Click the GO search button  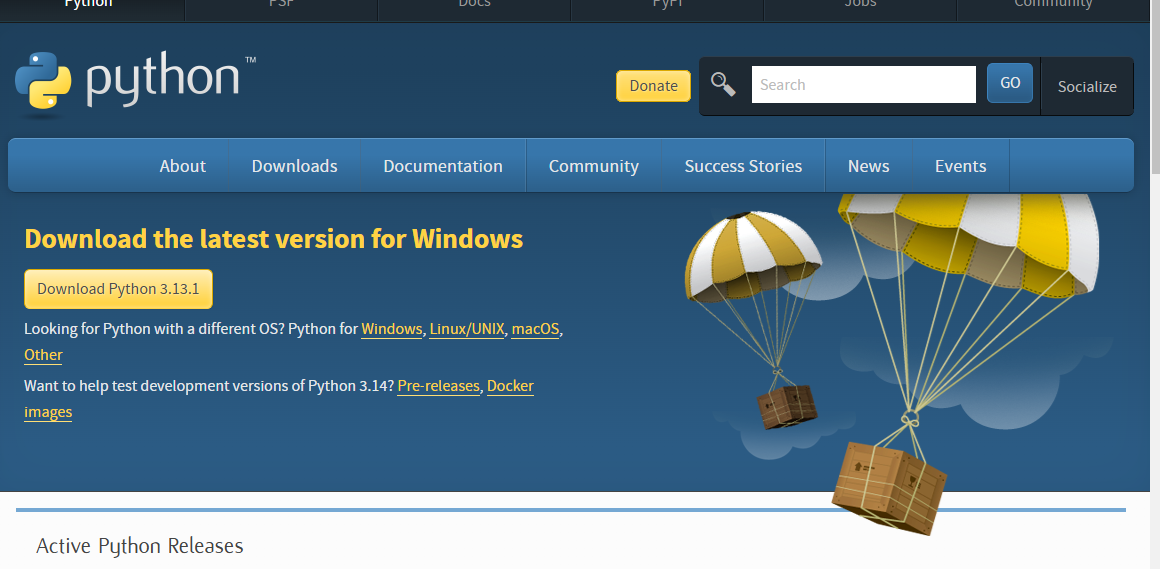click(1010, 83)
